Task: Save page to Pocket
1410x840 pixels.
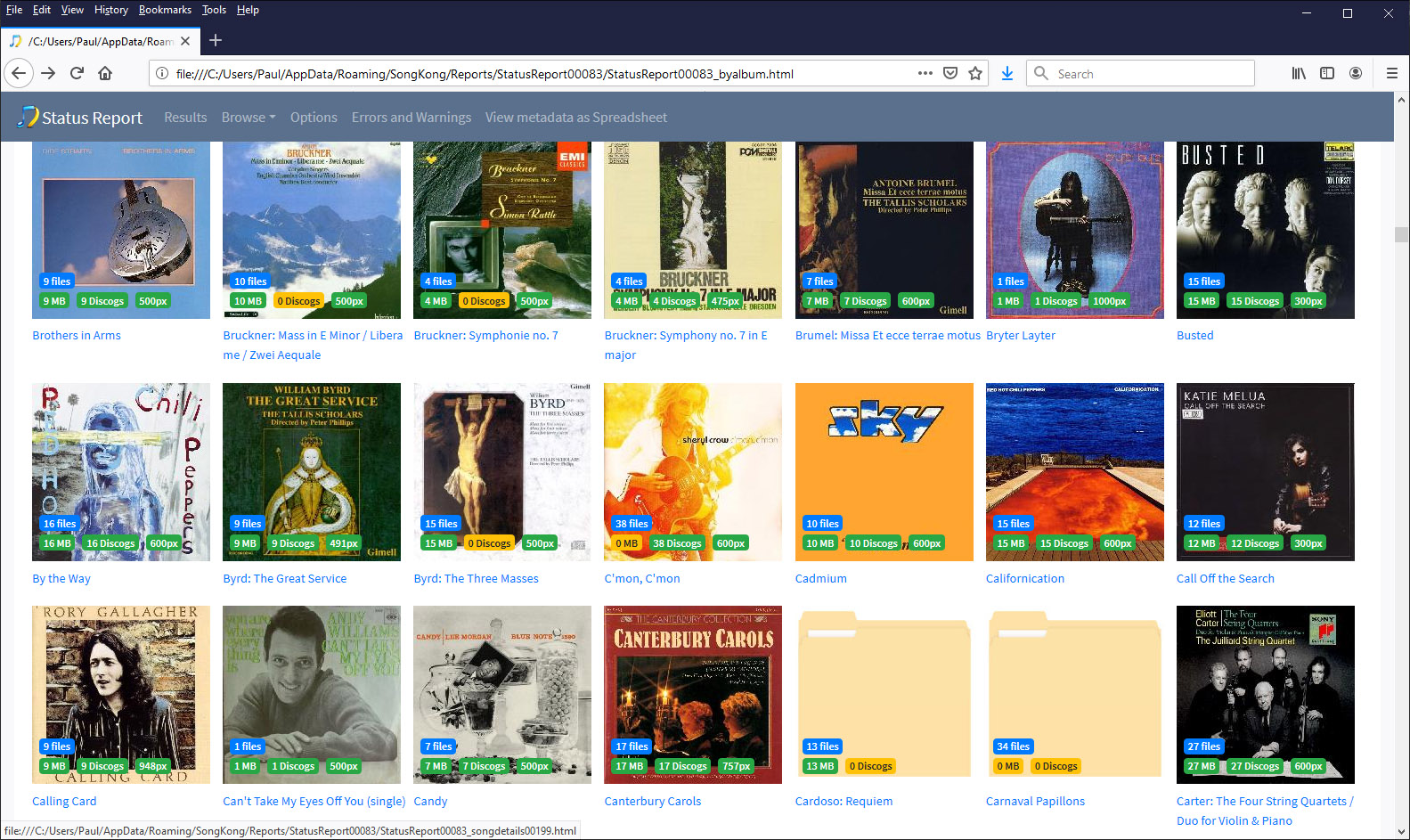Action: coord(950,73)
